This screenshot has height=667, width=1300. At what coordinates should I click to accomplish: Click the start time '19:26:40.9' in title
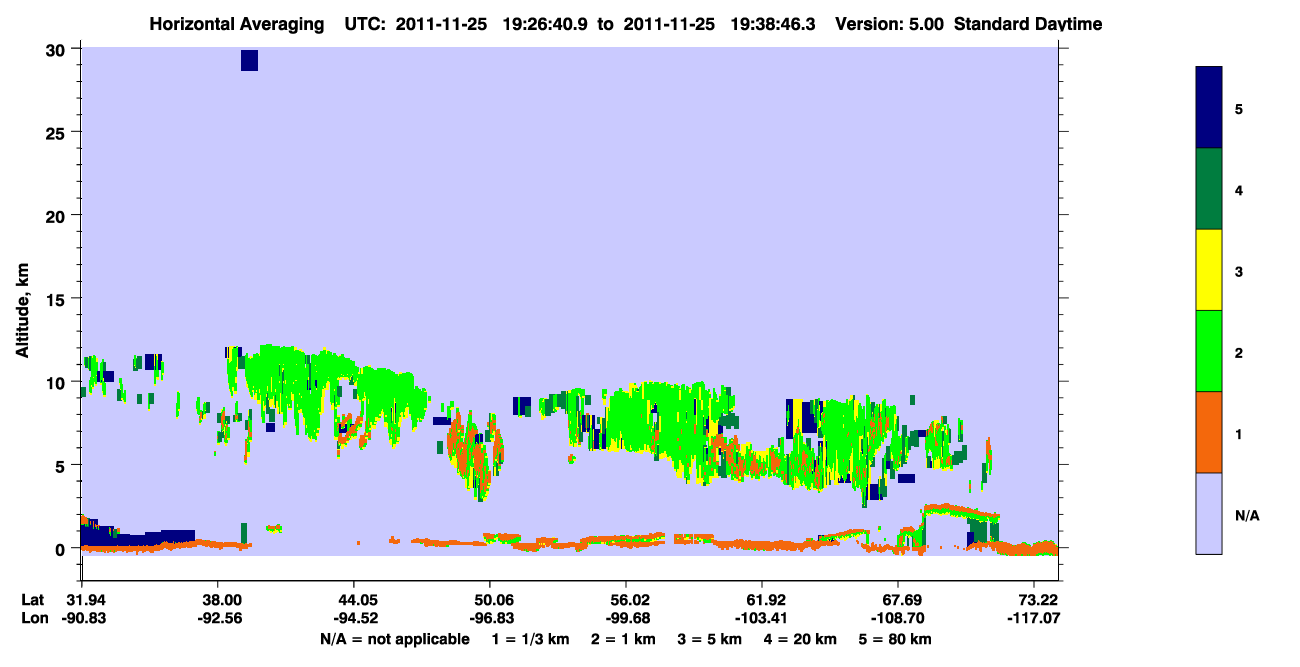point(546,24)
